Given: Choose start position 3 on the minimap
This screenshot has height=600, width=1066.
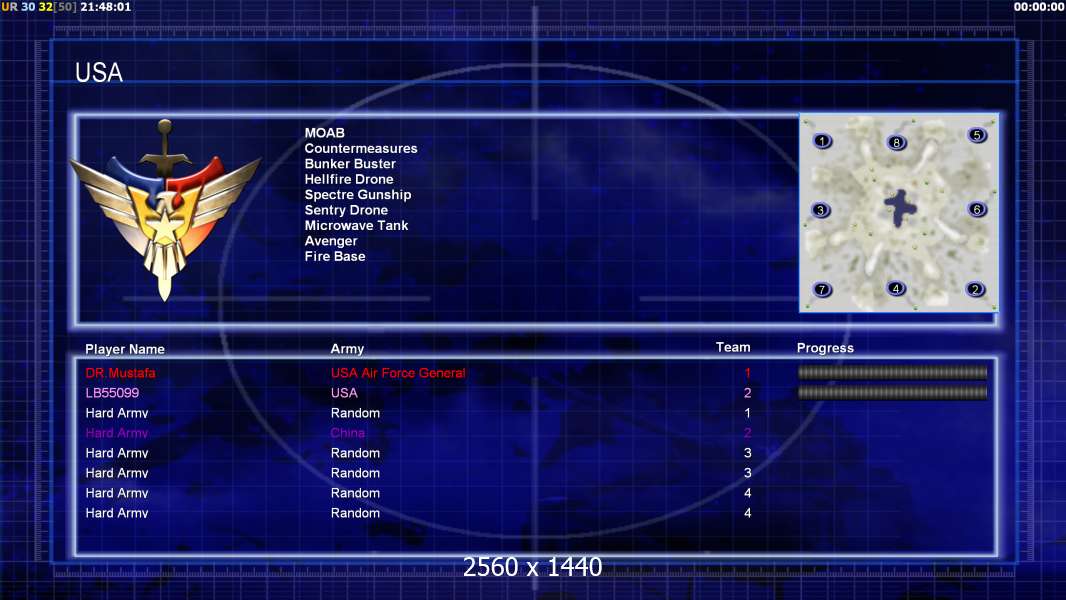Looking at the screenshot, I should pyautogui.click(x=821, y=210).
